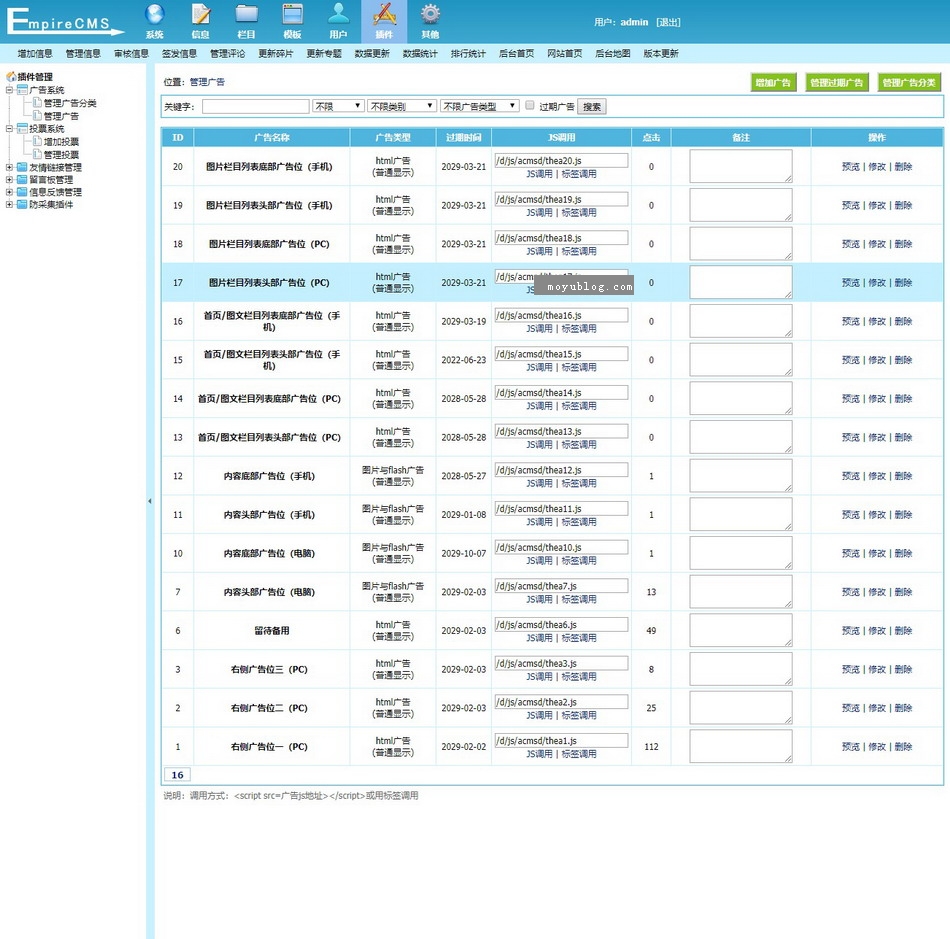Click the folder icon of 友情链接管理
The image size is (950, 939).
22,167
